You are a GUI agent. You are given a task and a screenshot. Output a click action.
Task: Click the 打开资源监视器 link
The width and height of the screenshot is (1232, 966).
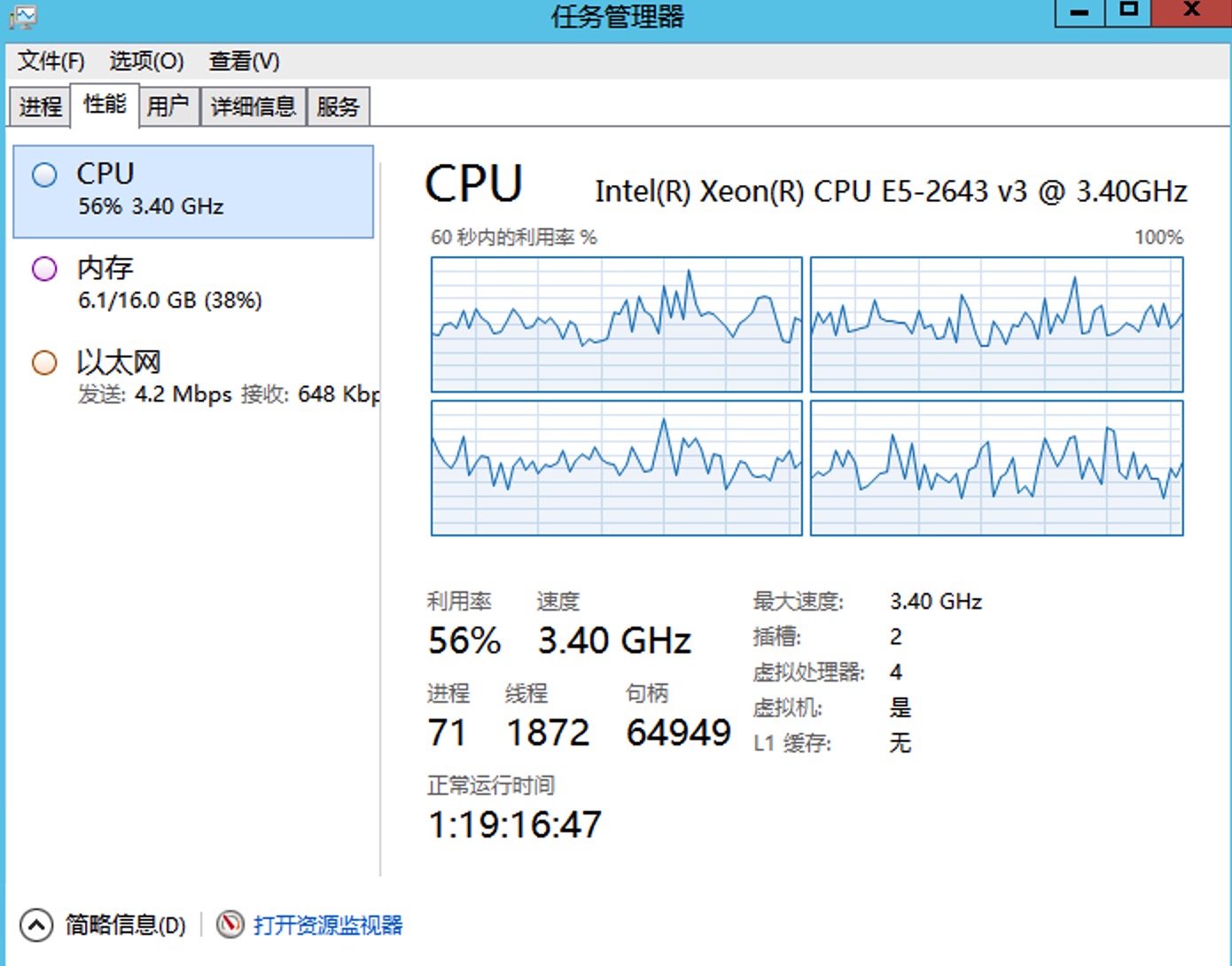[x=328, y=925]
